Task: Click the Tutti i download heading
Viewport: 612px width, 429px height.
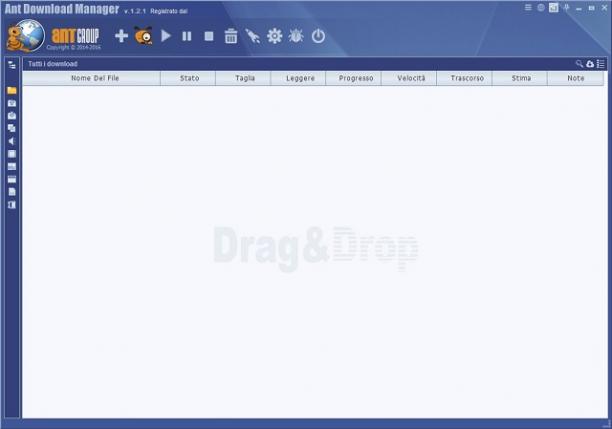Action: point(53,64)
